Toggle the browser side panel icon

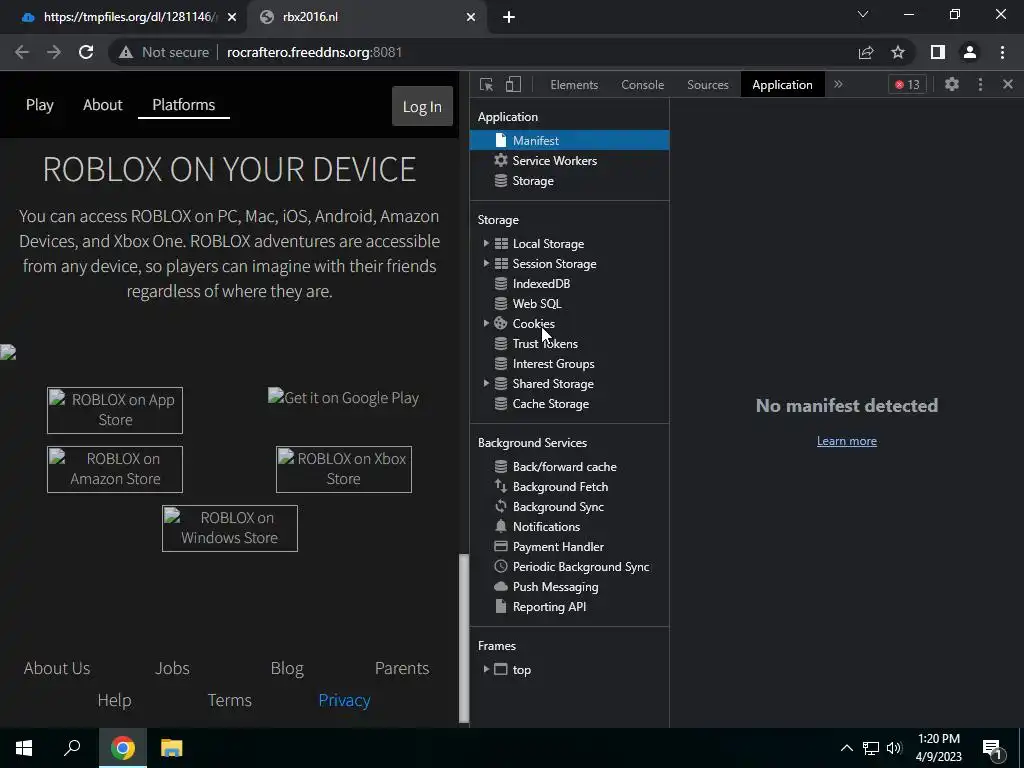(938, 52)
